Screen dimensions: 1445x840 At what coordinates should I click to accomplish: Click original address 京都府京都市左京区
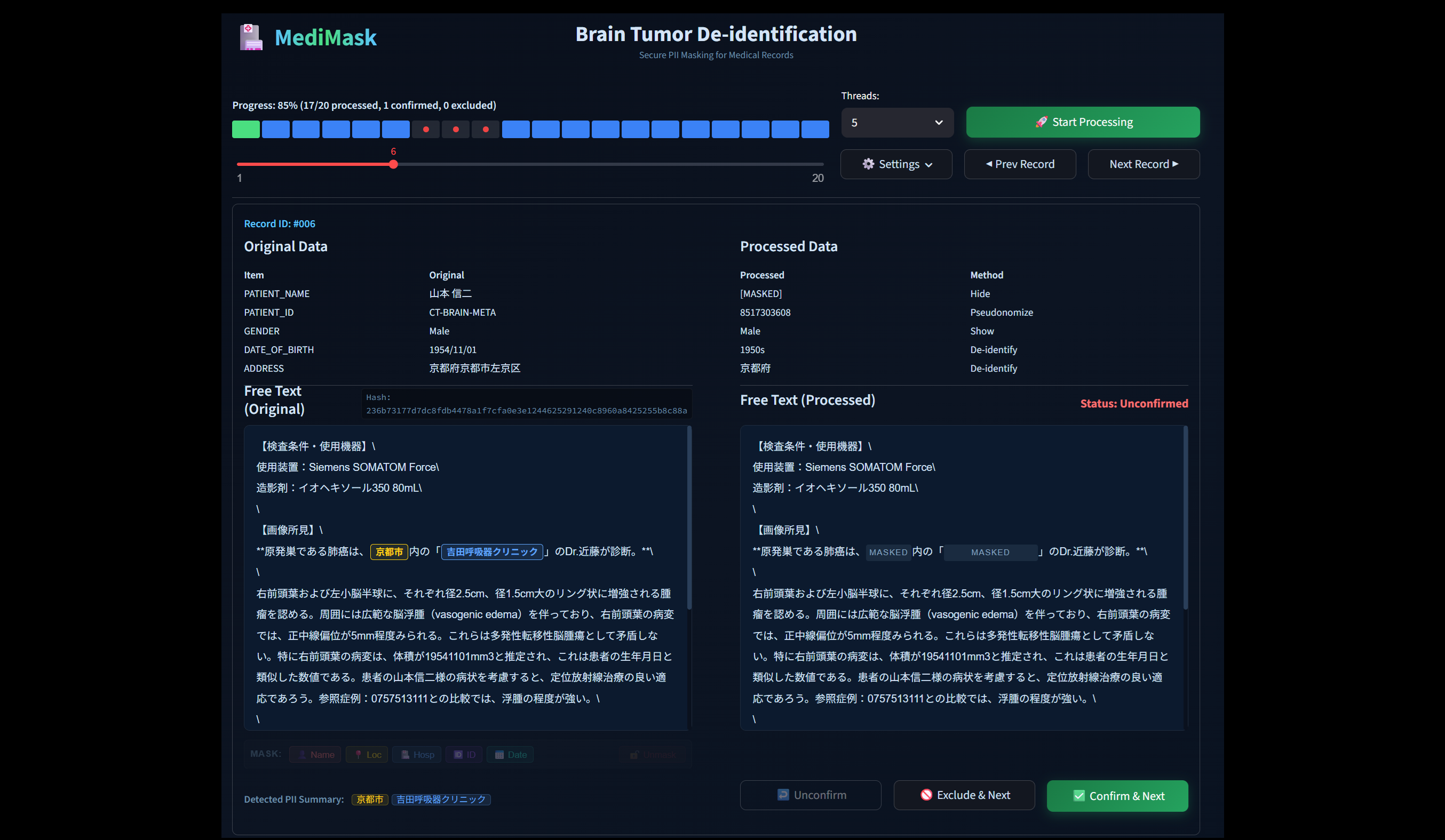[x=475, y=369]
